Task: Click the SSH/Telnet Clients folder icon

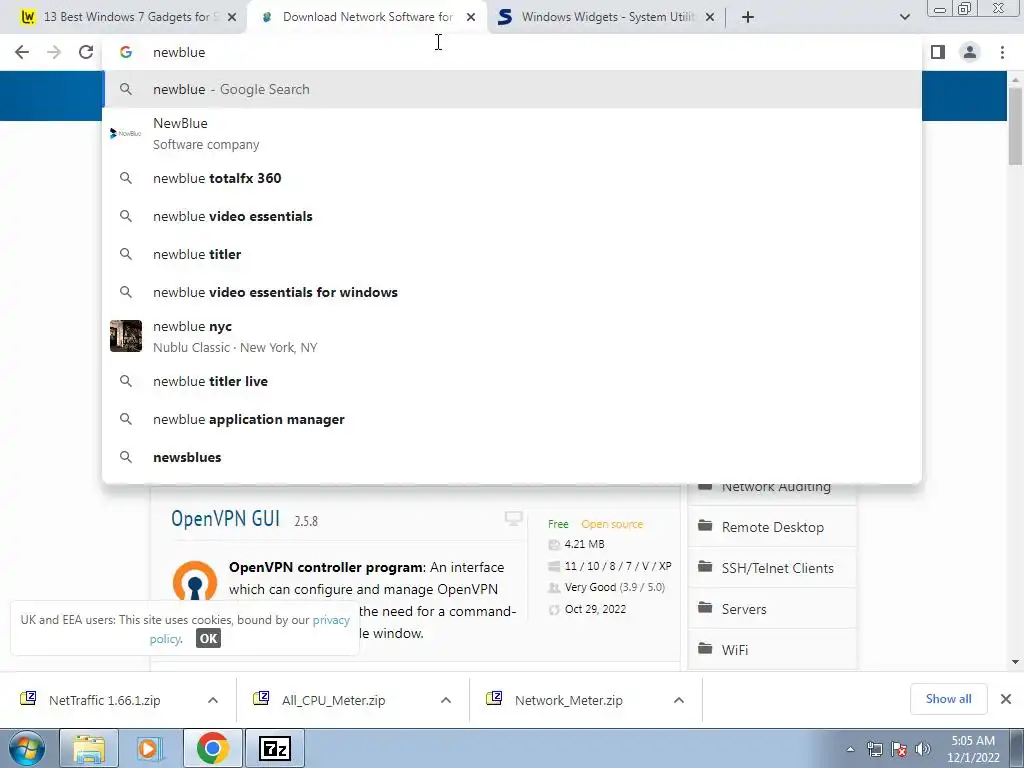Action: click(x=705, y=566)
